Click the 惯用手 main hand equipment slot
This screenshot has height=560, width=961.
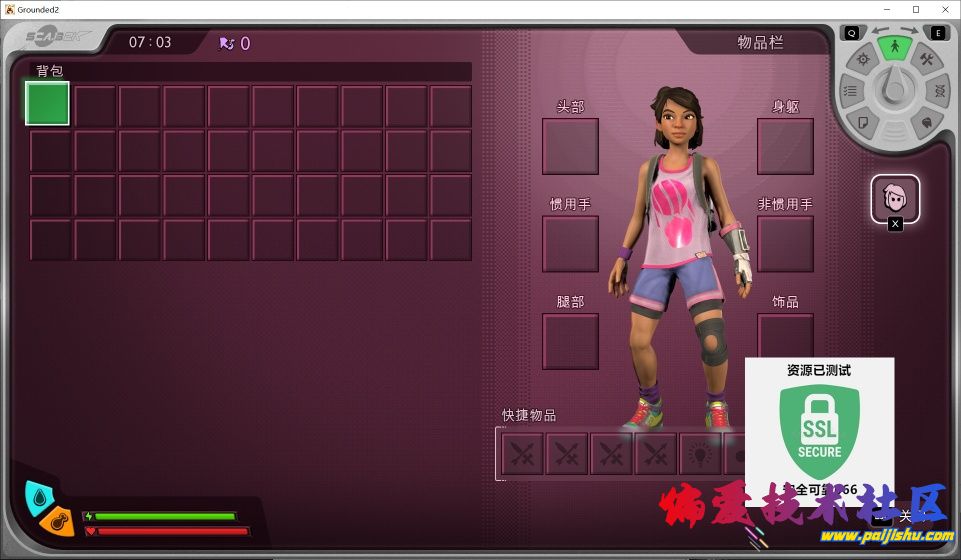(570, 244)
